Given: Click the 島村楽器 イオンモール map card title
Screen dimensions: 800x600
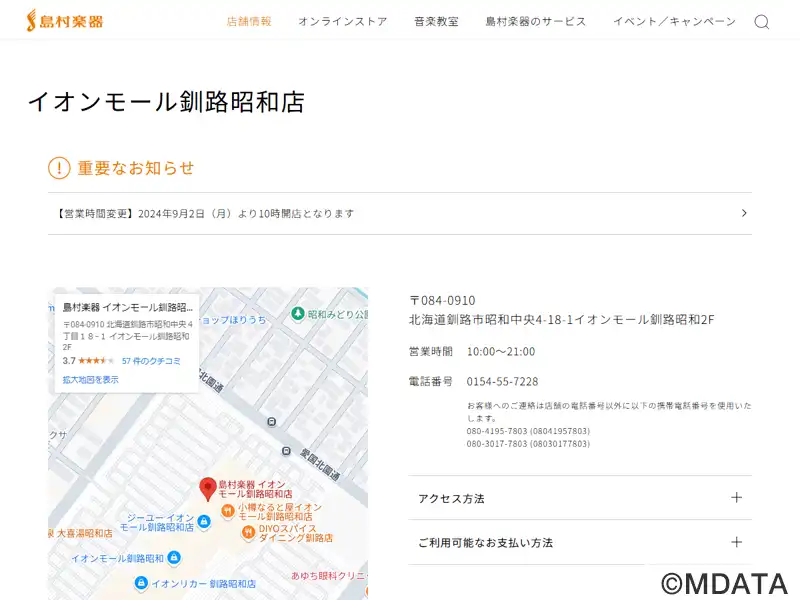Looking at the screenshot, I should (128, 307).
